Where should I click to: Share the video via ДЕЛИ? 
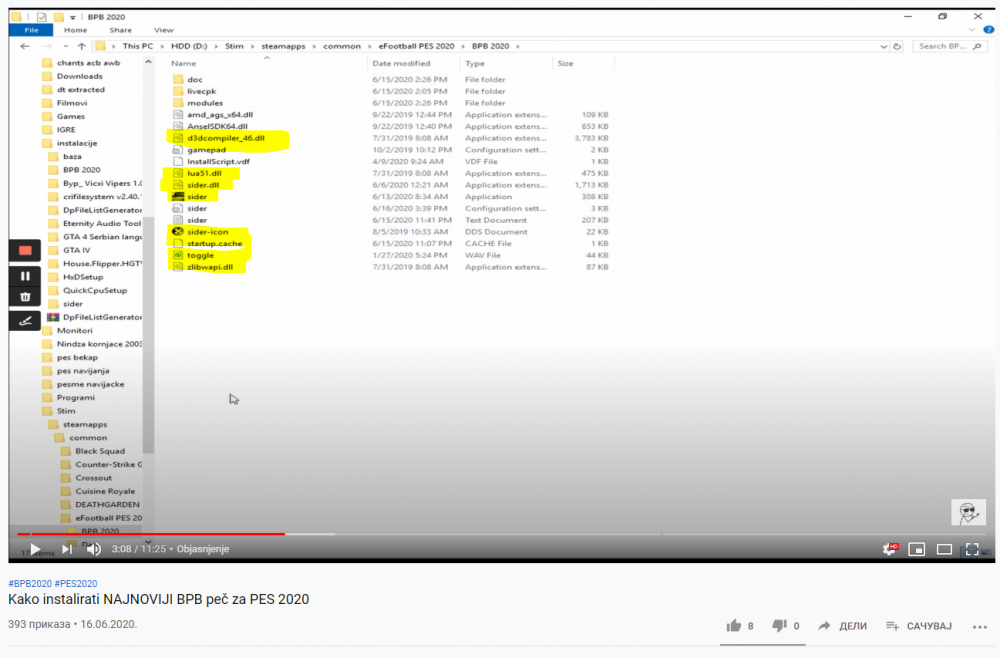click(843, 626)
